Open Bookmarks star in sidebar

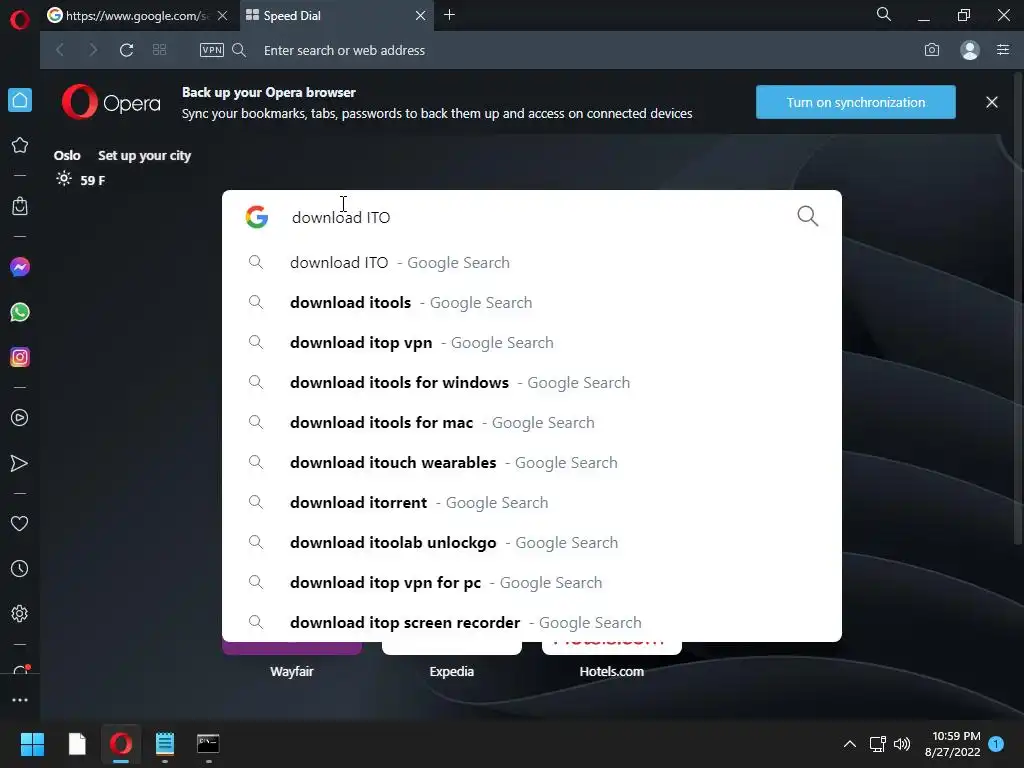click(20, 145)
